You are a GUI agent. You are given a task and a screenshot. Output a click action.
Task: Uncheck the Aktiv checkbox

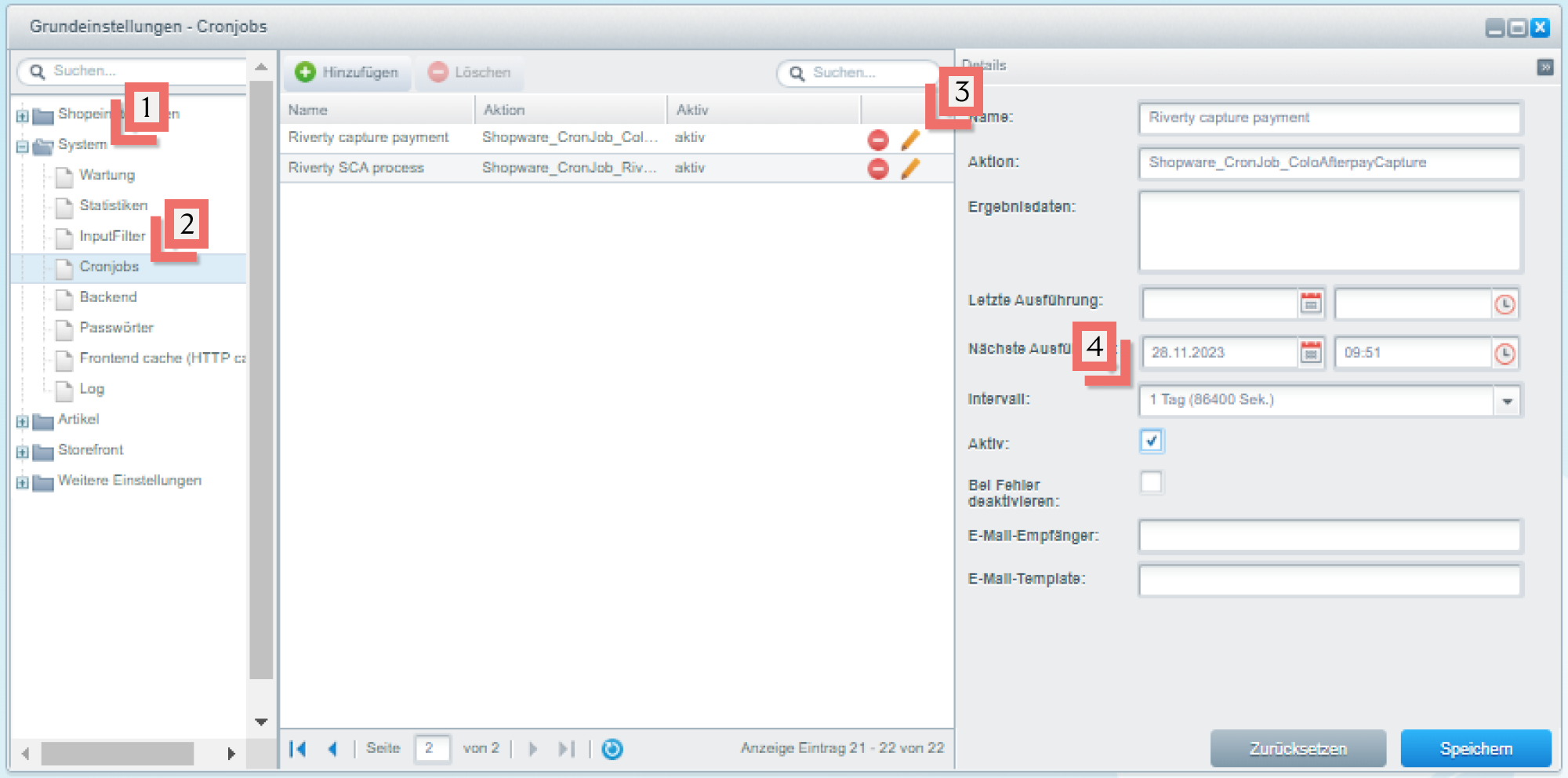[1151, 442]
